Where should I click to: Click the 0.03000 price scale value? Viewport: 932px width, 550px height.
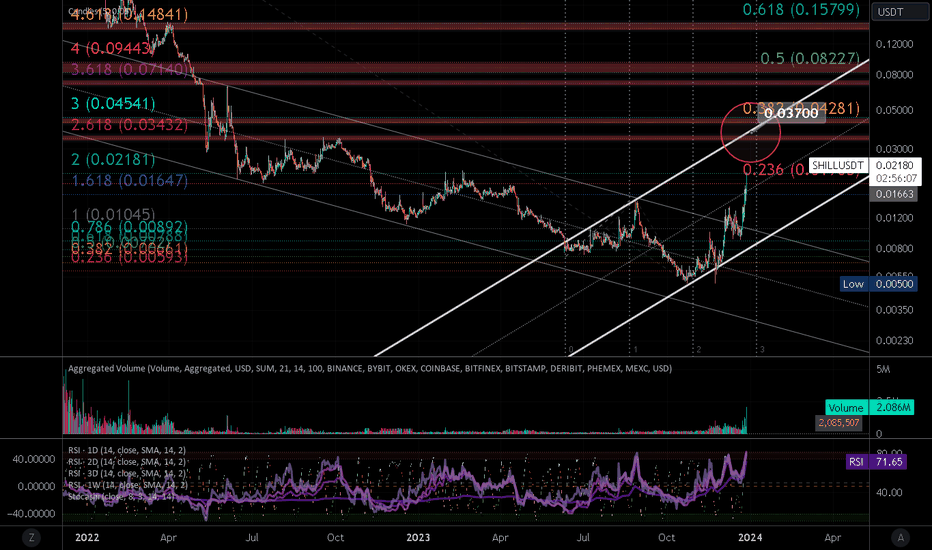coord(894,149)
